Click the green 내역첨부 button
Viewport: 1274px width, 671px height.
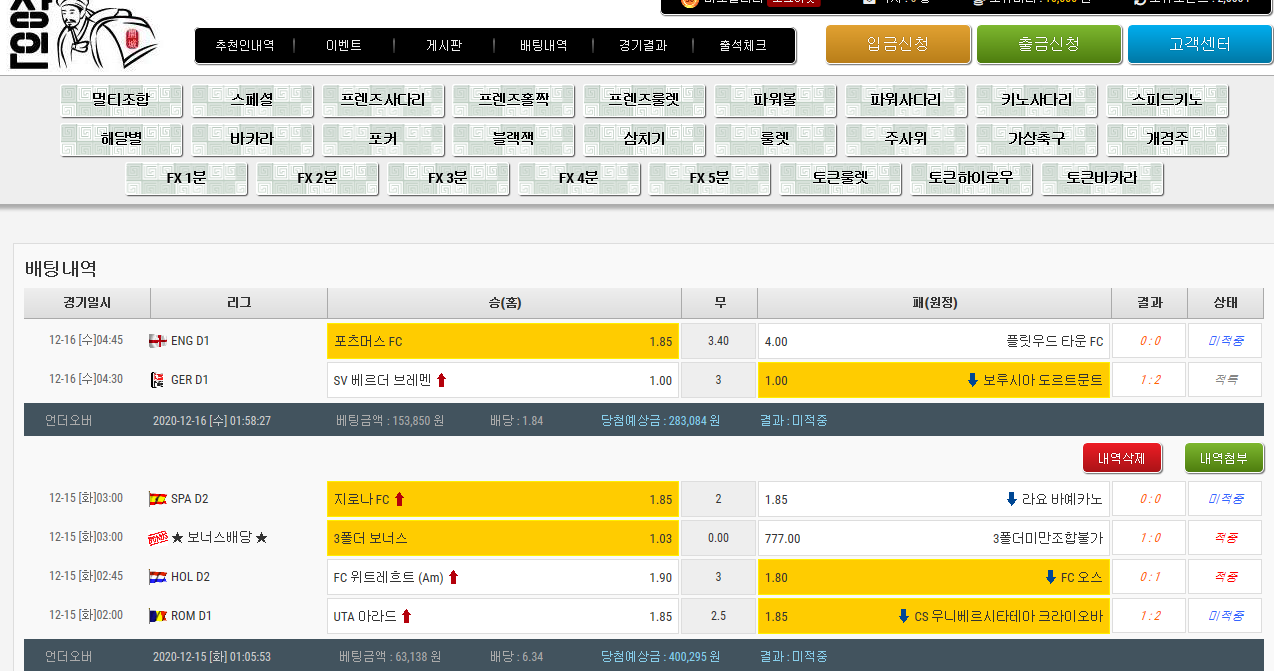tap(1223, 458)
